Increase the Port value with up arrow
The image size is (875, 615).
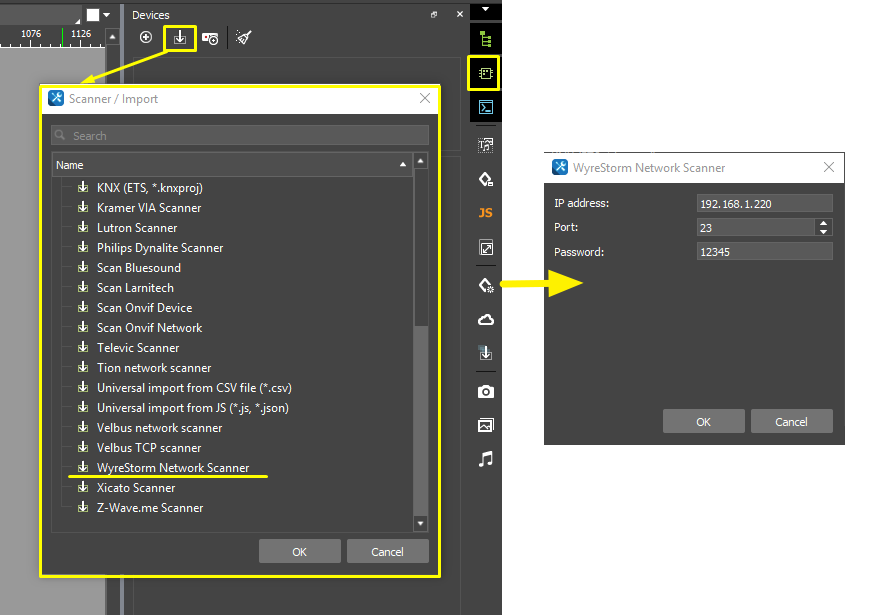pos(824,223)
